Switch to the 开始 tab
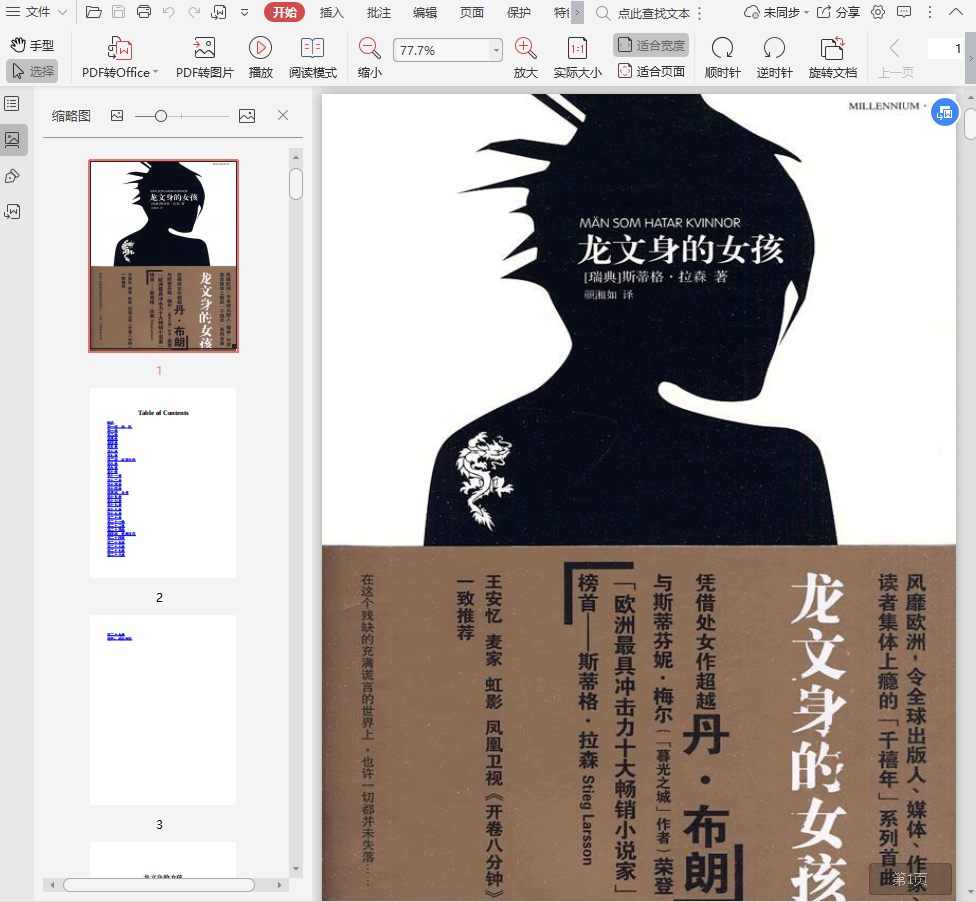This screenshot has width=976, height=902. pos(284,12)
